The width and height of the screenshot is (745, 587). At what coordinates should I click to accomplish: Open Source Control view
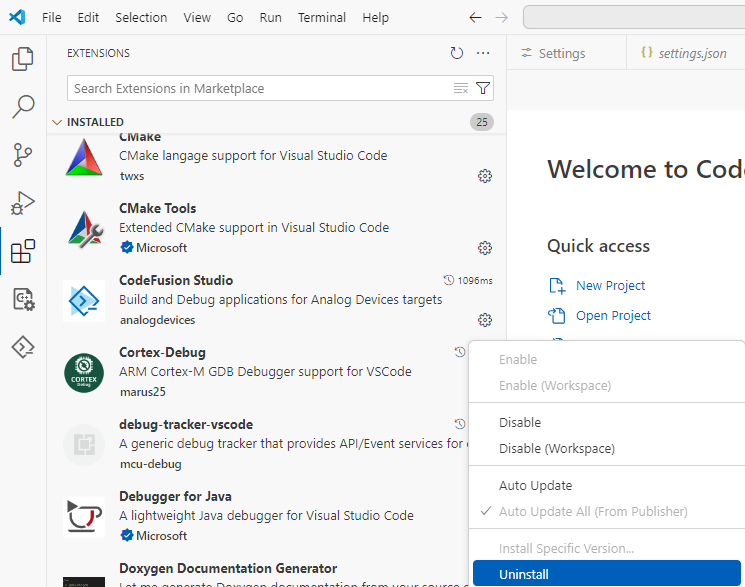point(23,155)
